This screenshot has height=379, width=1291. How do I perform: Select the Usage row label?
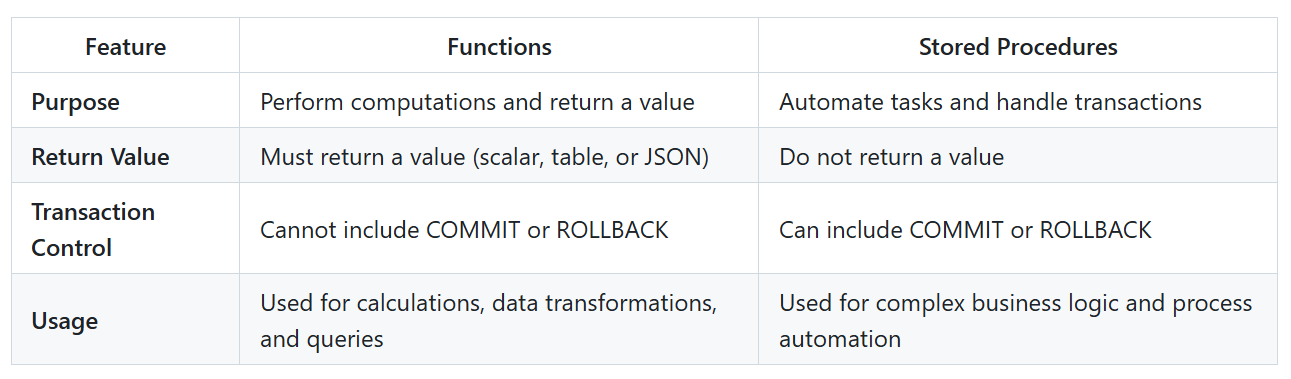64,321
